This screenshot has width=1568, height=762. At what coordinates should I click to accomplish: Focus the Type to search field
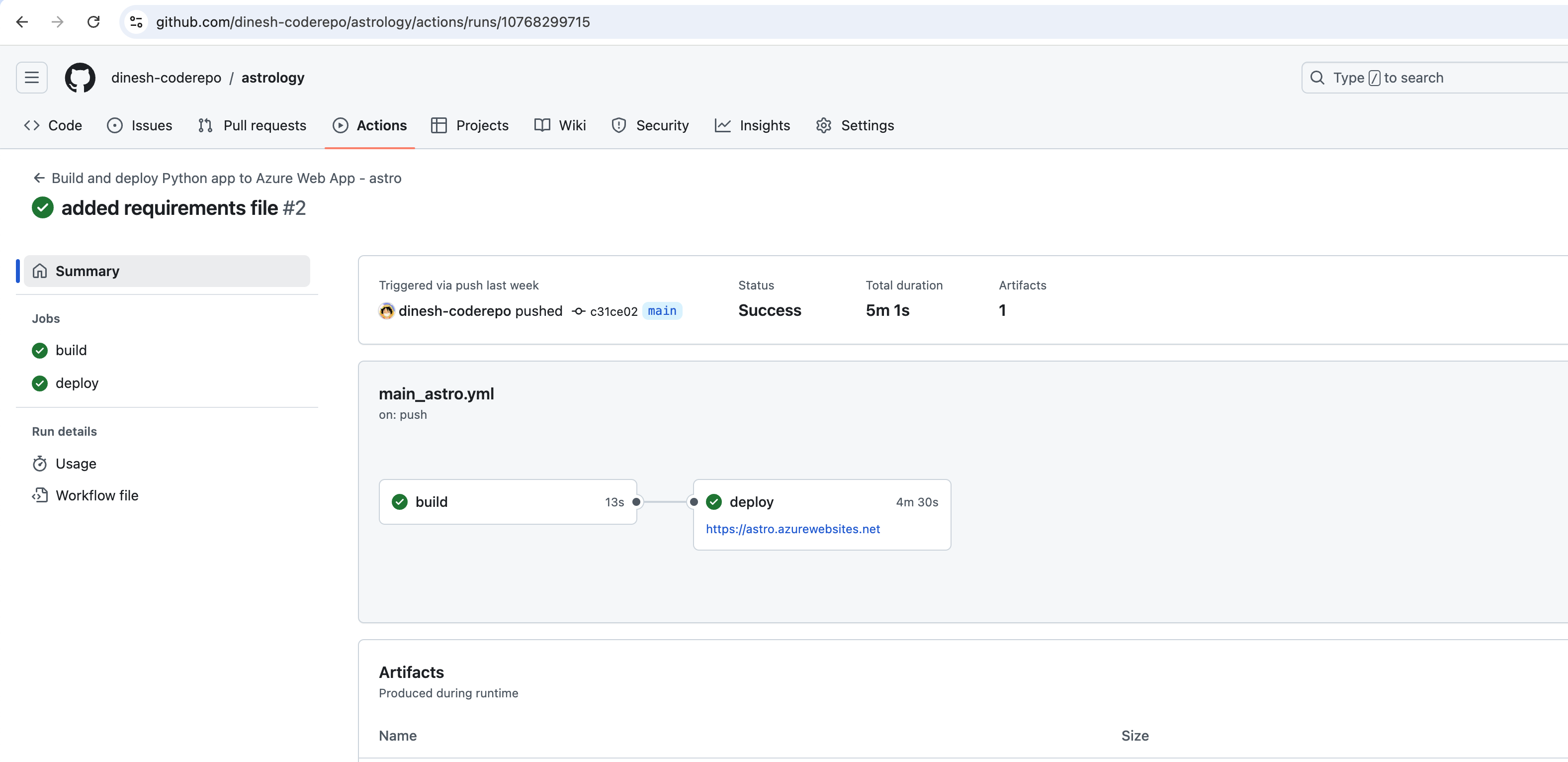tap(1437, 78)
